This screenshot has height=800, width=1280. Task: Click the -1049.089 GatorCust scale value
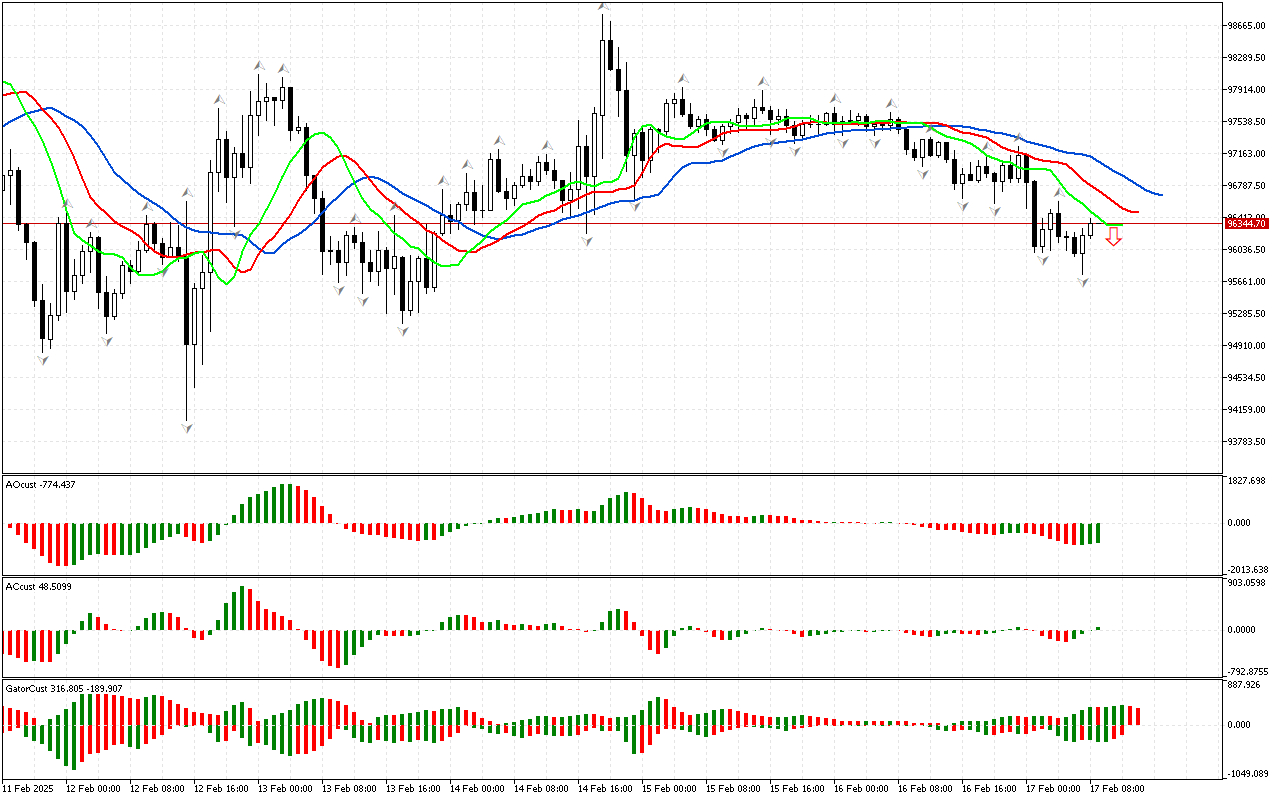click(x=1248, y=774)
